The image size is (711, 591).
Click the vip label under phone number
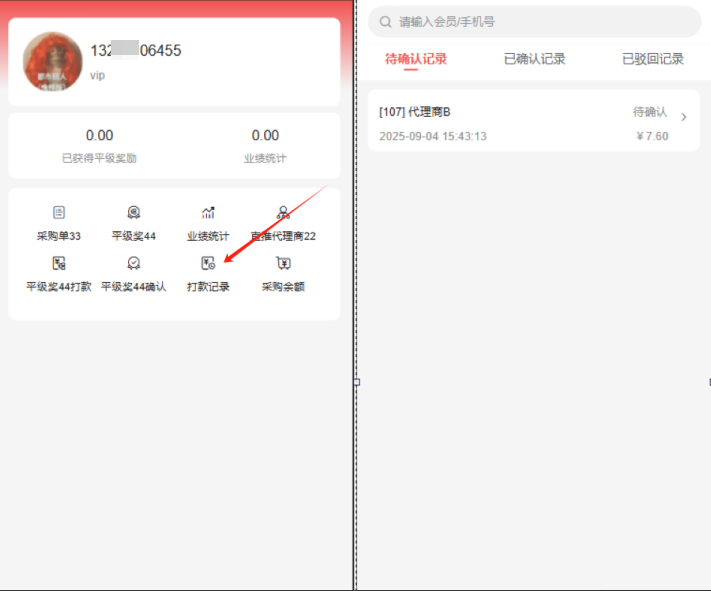(97, 75)
